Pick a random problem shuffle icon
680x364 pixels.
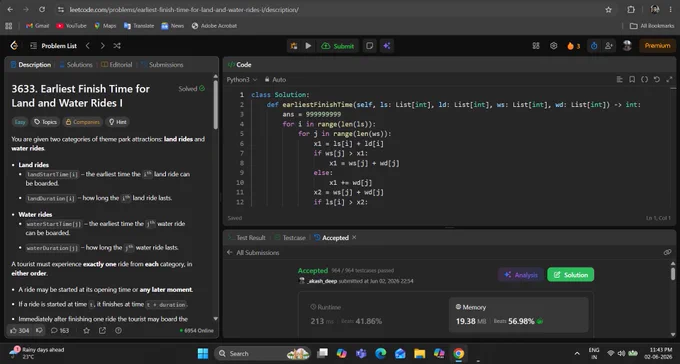click(x=117, y=46)
